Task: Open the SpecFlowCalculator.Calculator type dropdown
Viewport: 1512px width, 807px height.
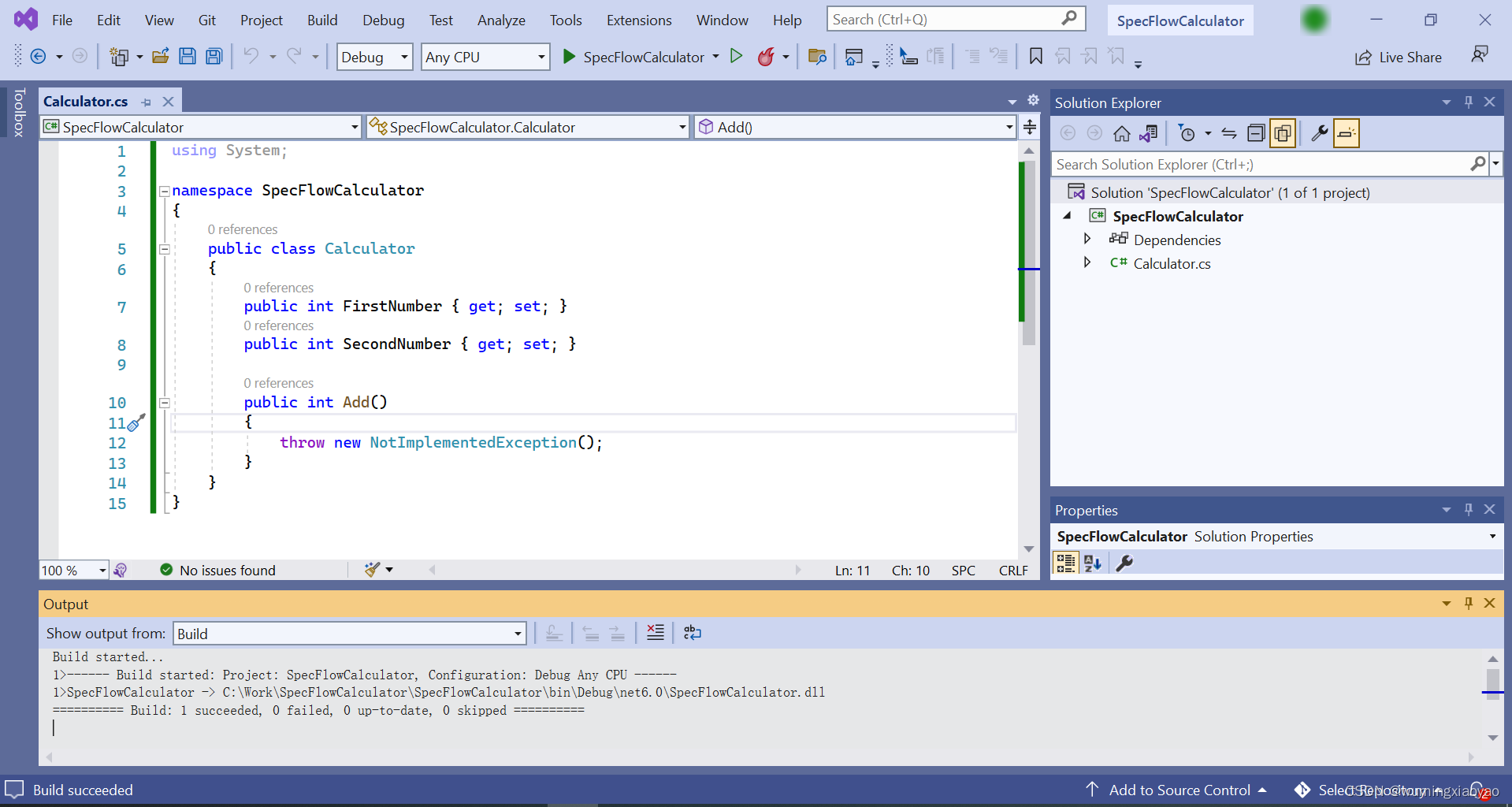Action: click(528, 127)
